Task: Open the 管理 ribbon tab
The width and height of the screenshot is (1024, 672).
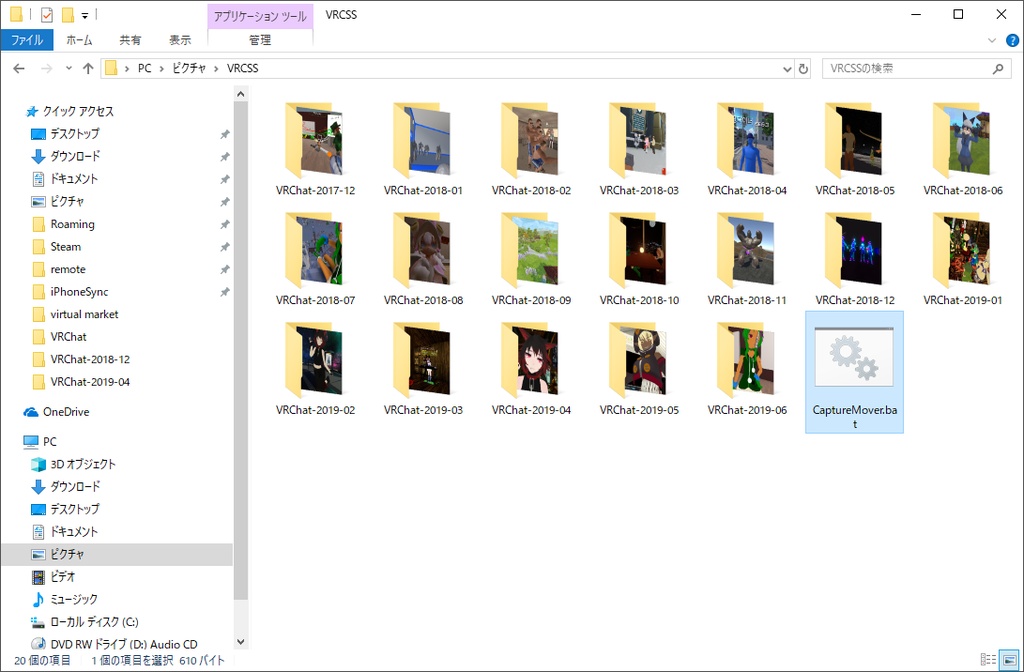Action: point(260,40)
